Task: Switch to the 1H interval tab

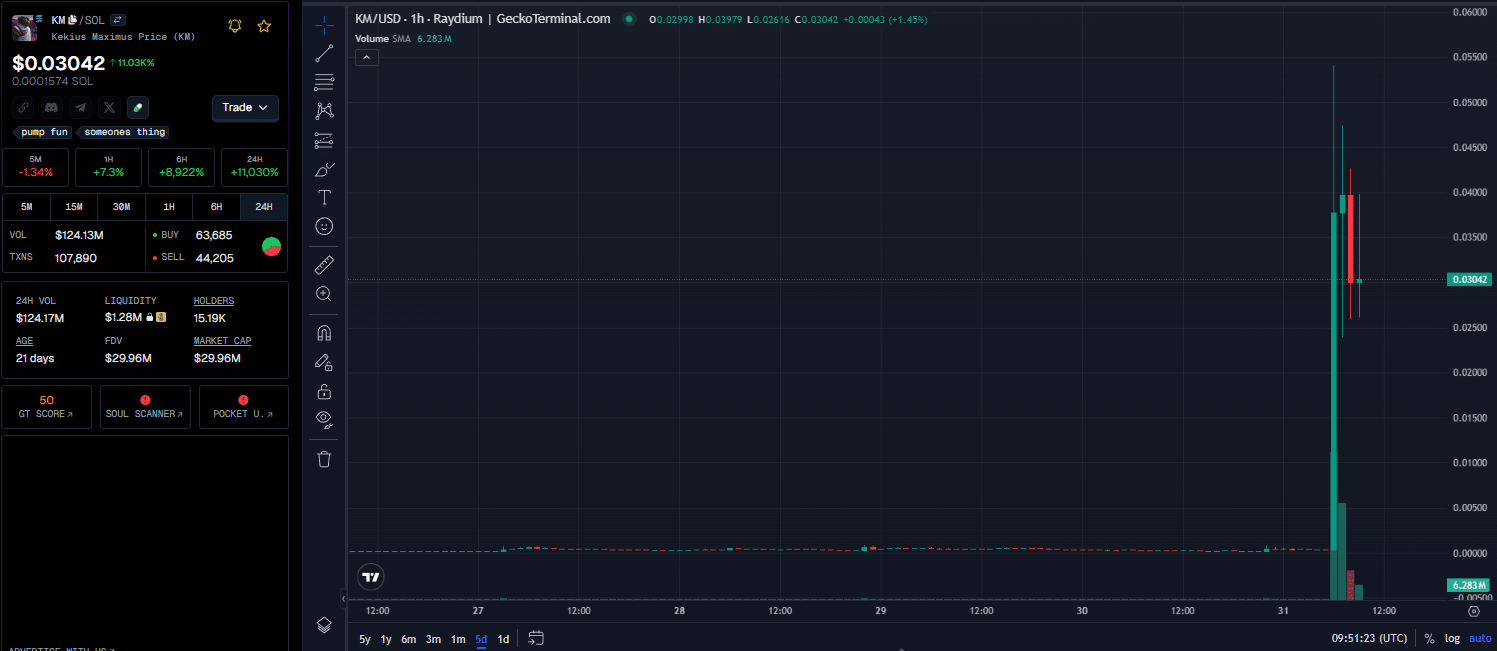Action: click(x=169, y=206)
